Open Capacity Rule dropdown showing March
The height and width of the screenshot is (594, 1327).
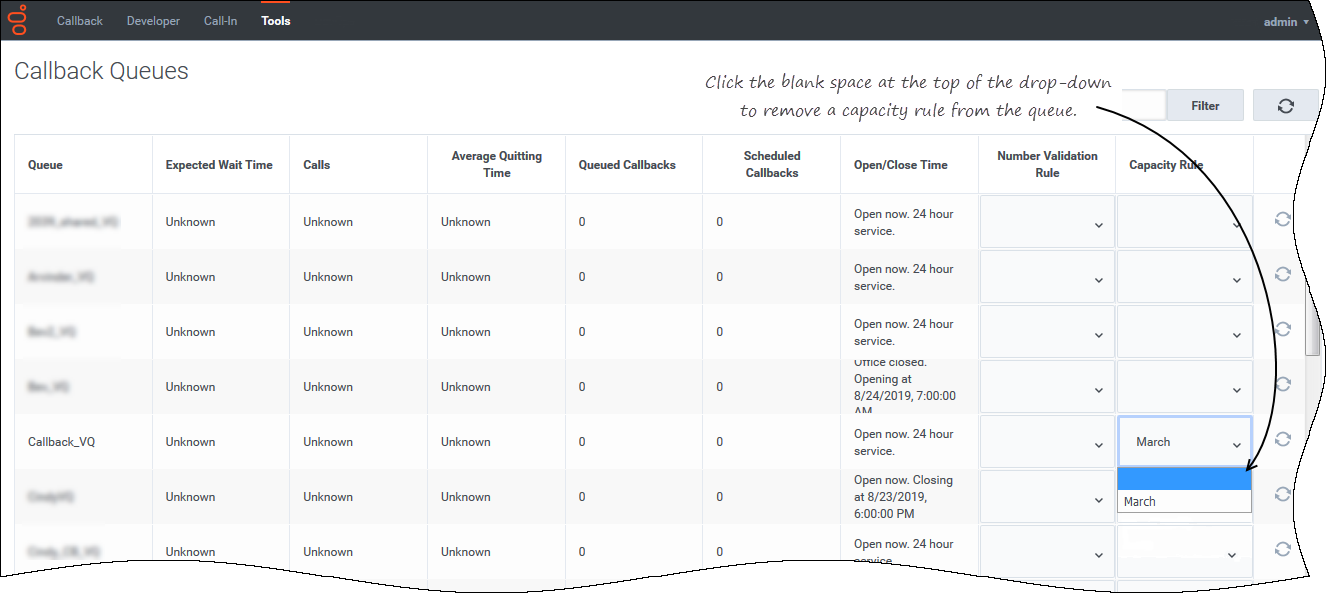pyautogui.click(x=1184, y=442)
